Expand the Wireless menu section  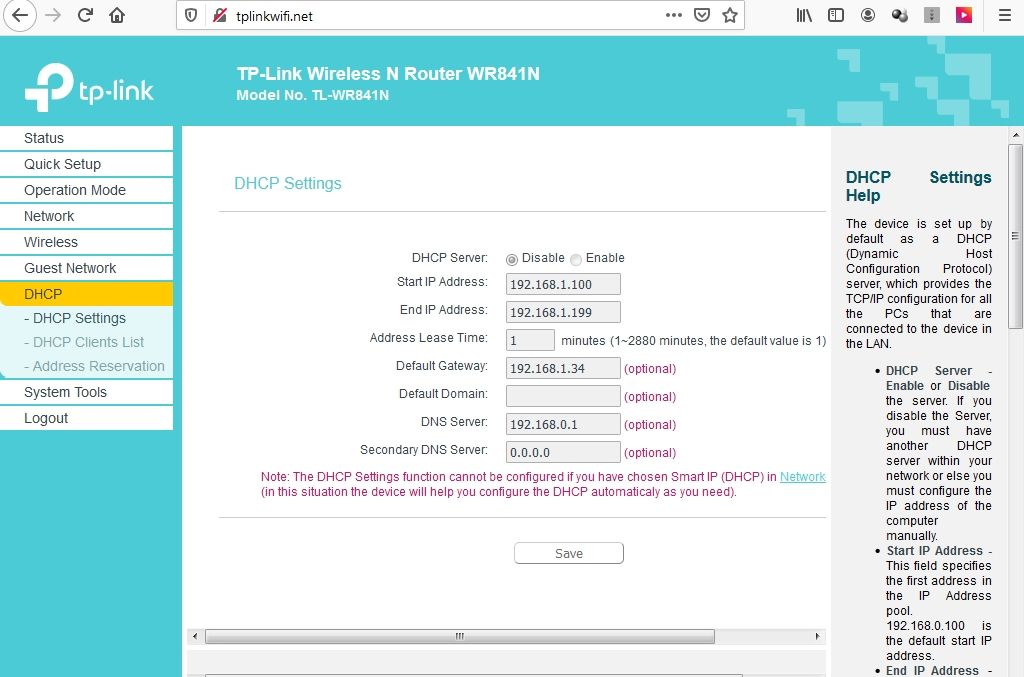[86, 242]
